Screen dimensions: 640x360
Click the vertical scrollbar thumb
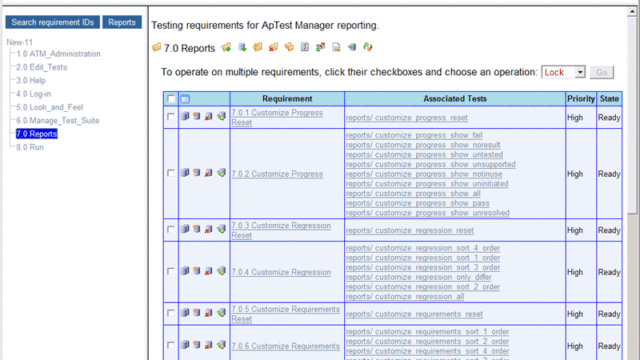pos(632,114)
